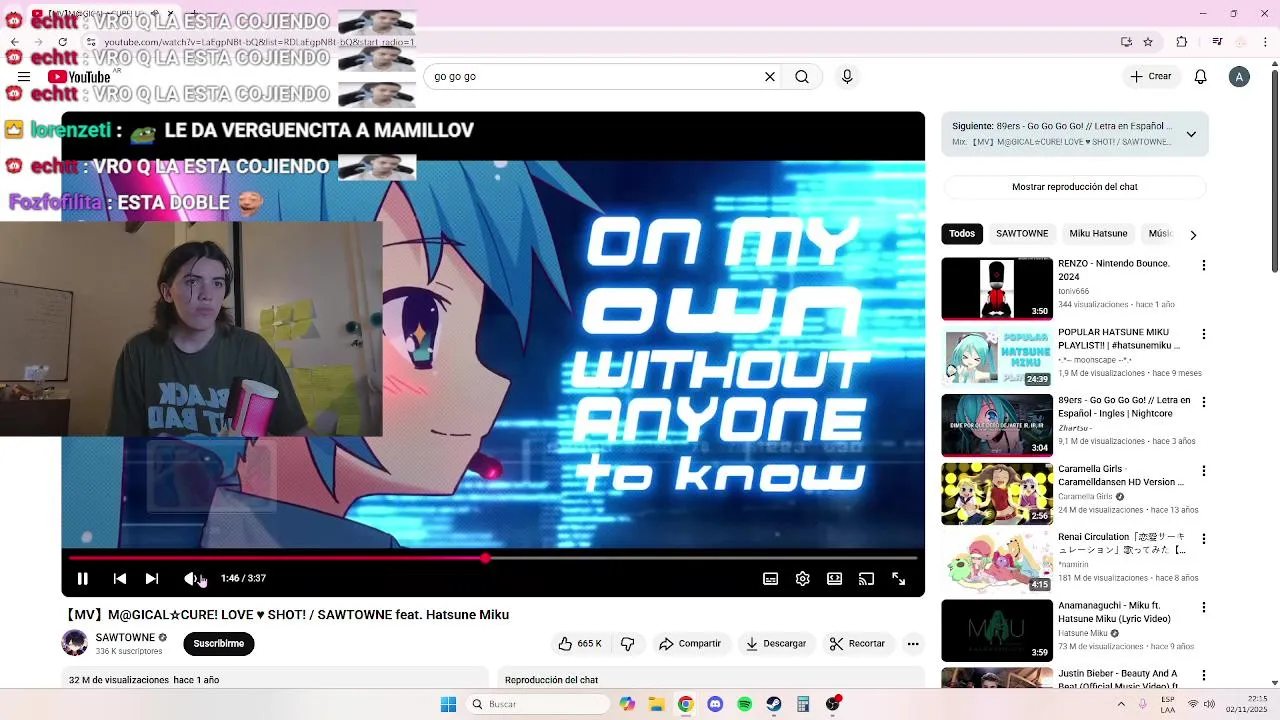Open YouTube hamburger guide menu

[x=24, y=76]
